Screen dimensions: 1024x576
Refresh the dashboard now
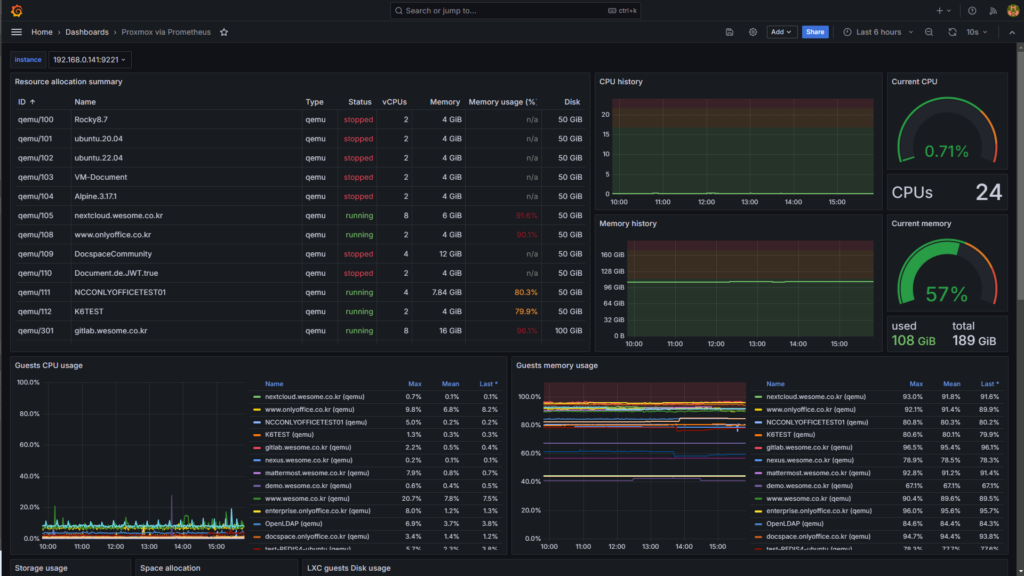tap(952, 32)
